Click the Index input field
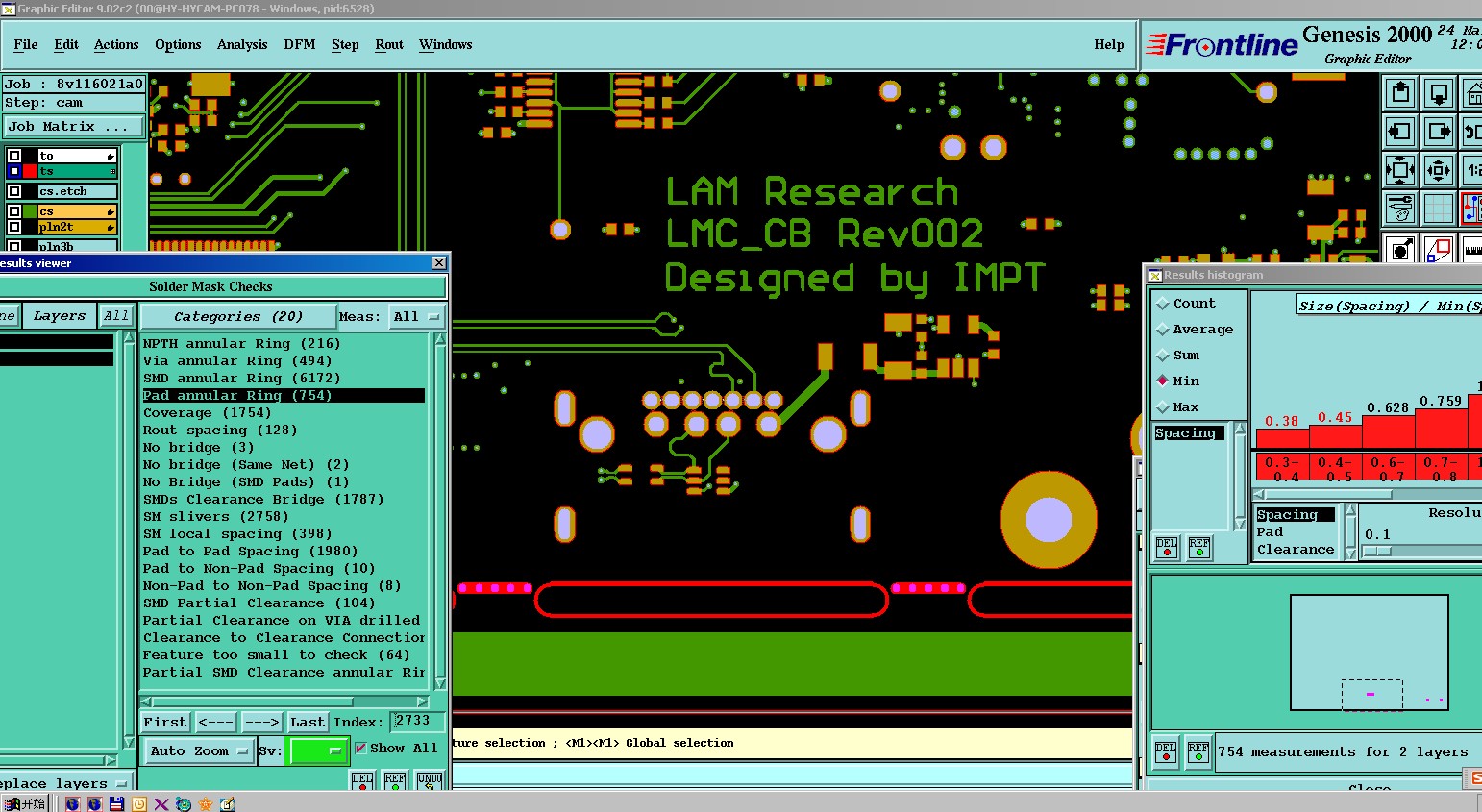Image resolution: width=1482 pixels, height=812 pixels. 417,721
